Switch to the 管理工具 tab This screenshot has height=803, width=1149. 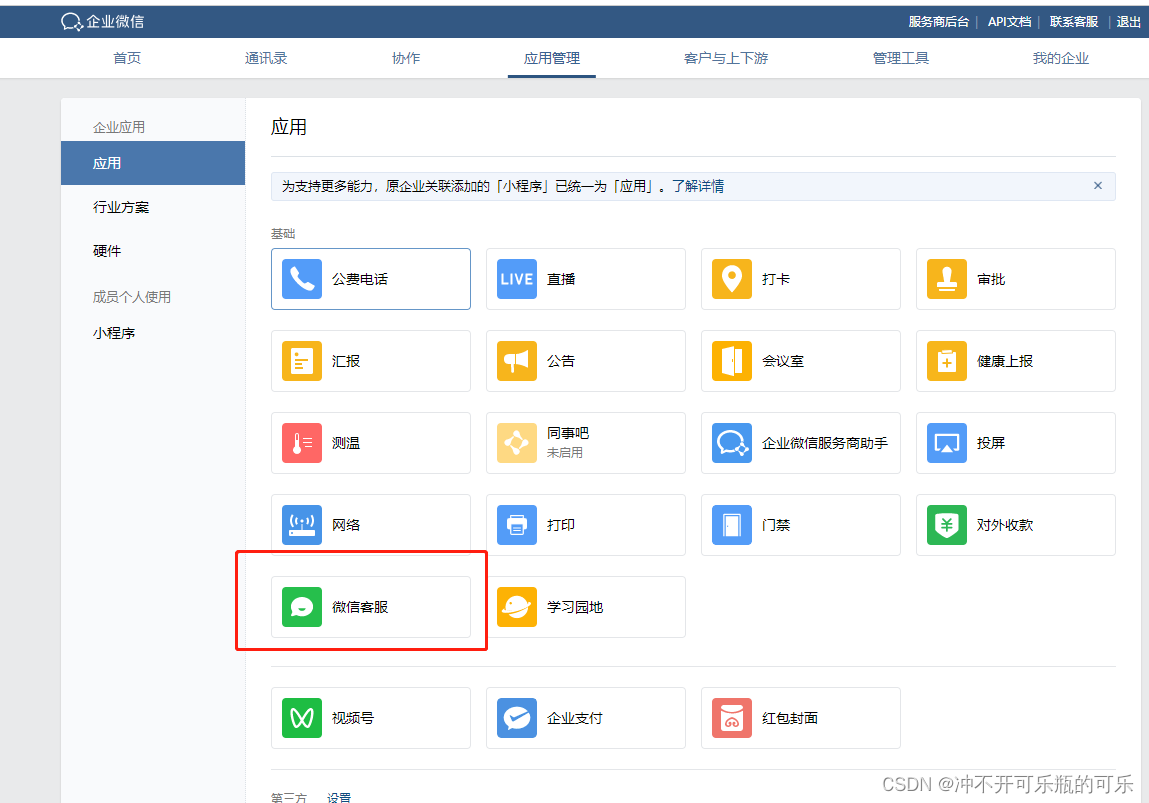point(901,58)
